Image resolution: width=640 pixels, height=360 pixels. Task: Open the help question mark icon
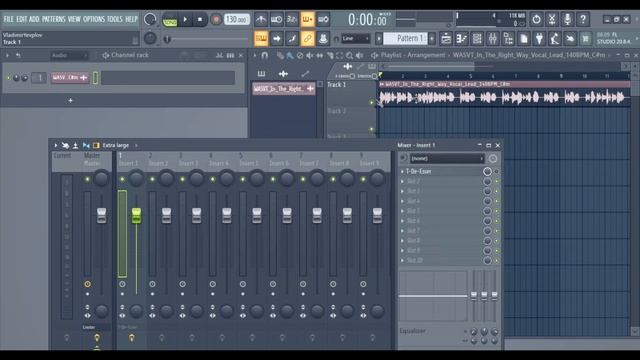pos(583,19)
